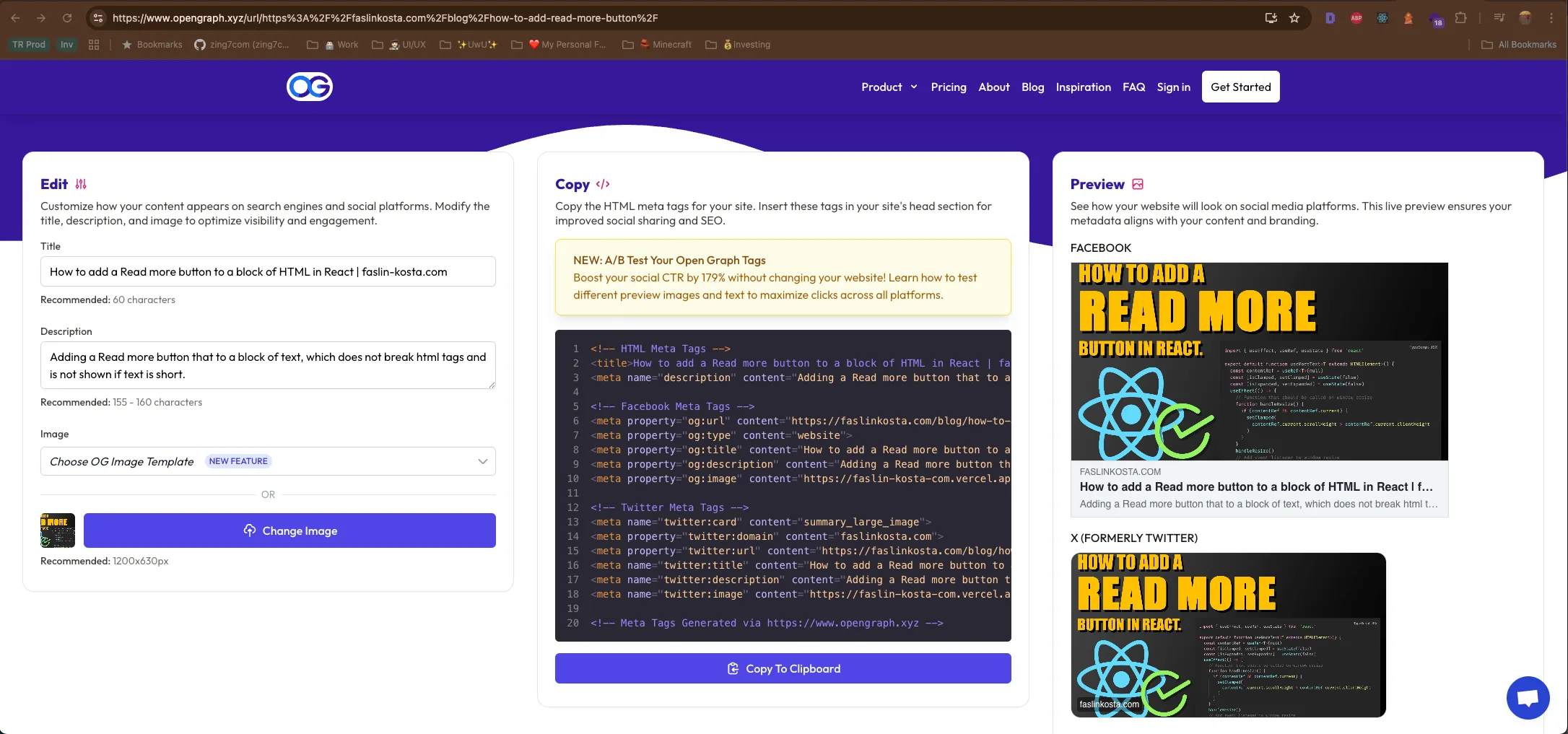This screenshot has height=734, width=1568.
Task: Click the OG logo in header
Action: pyautogui.click(x=310, y=87)
